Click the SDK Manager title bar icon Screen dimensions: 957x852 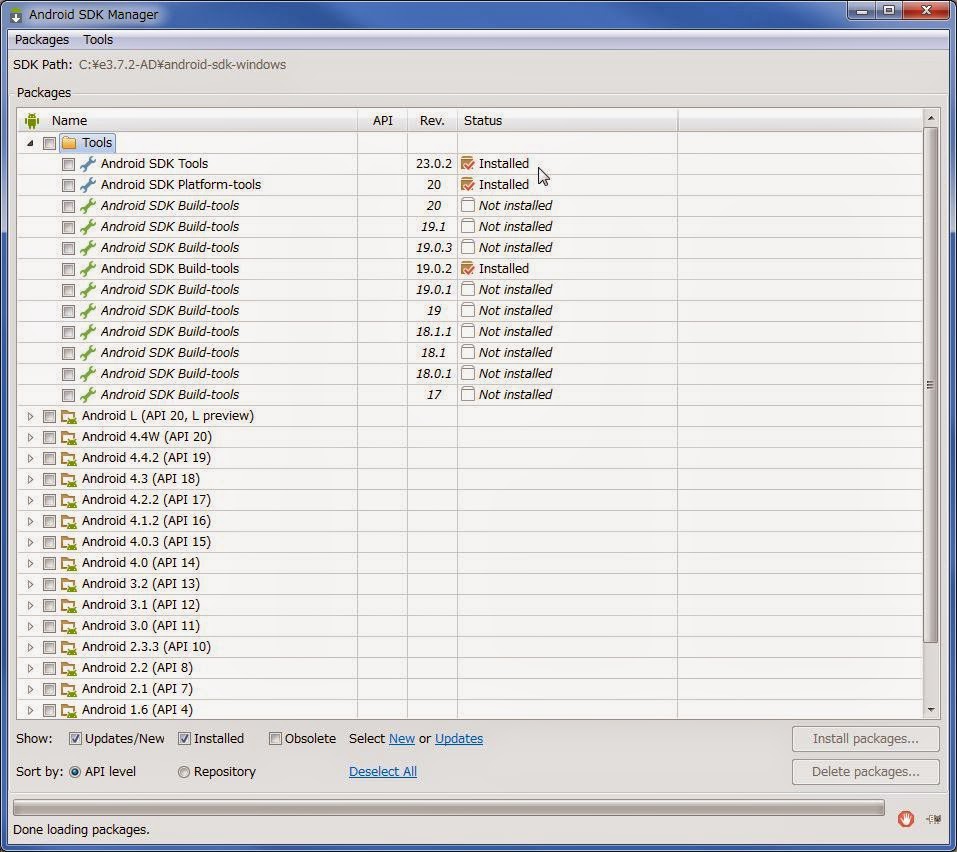coord(16,15)
